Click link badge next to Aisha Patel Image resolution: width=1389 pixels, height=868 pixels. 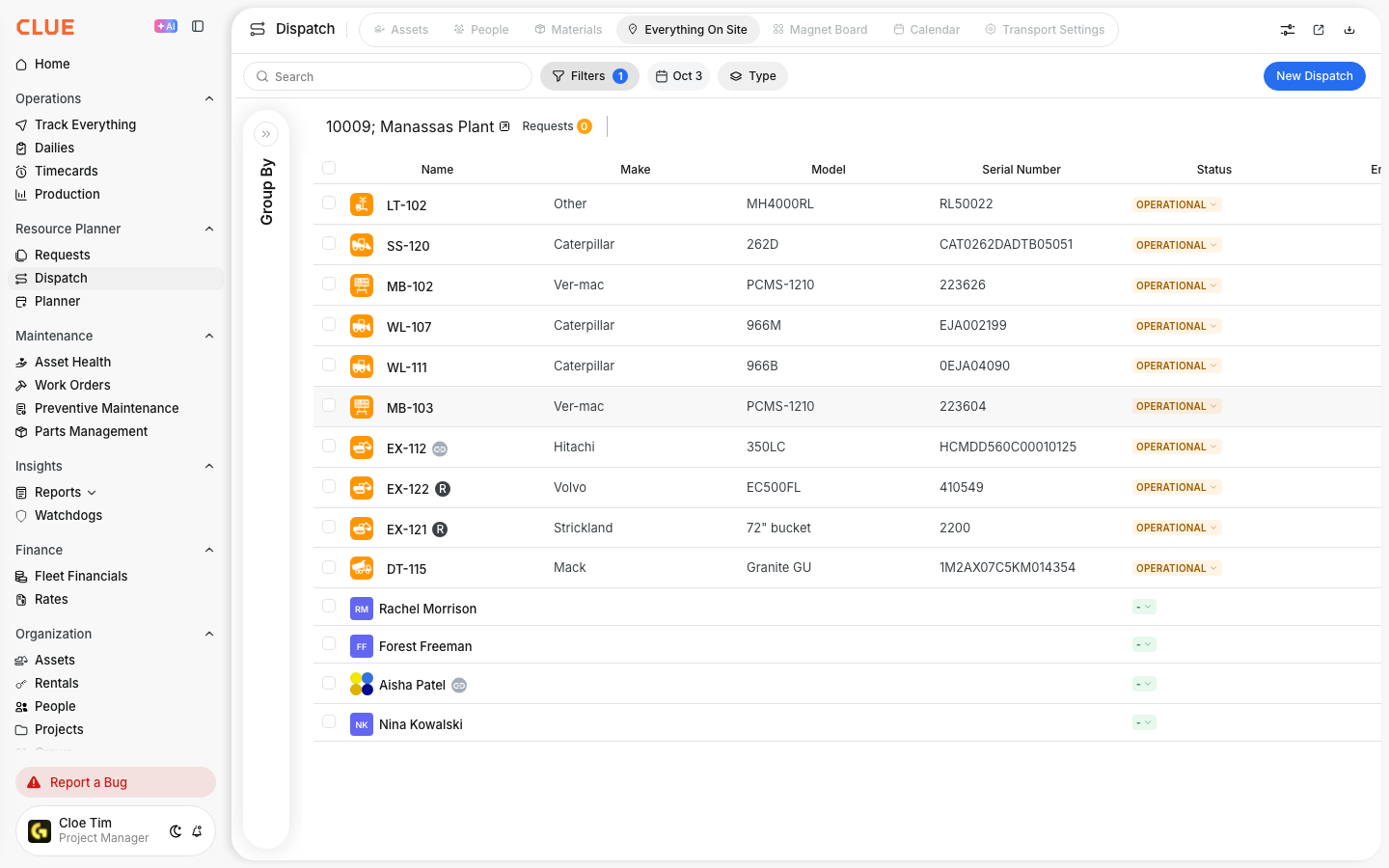coord(459,685)
